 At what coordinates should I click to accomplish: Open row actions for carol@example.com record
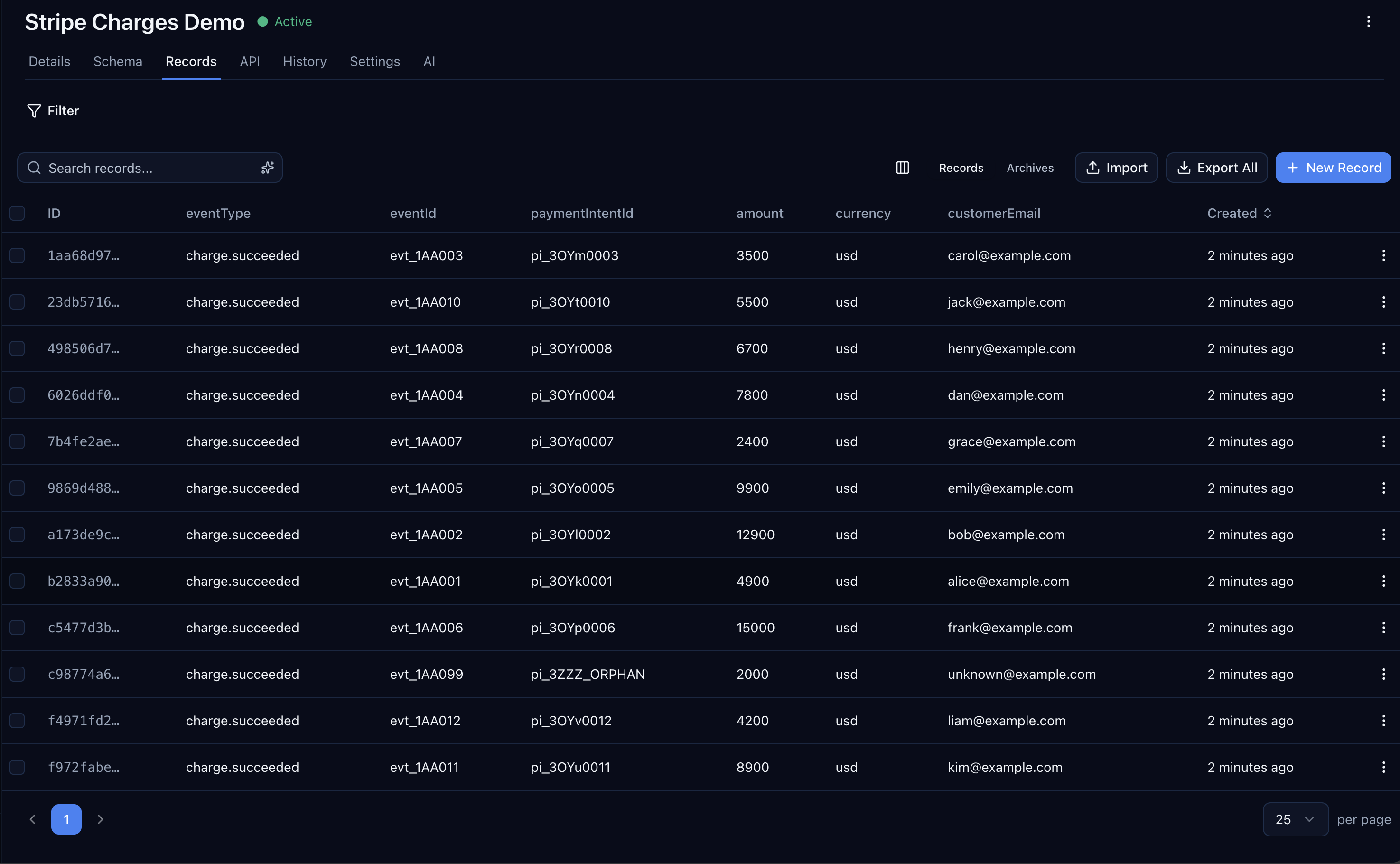pyautogui.click(x=1383, y=255)
